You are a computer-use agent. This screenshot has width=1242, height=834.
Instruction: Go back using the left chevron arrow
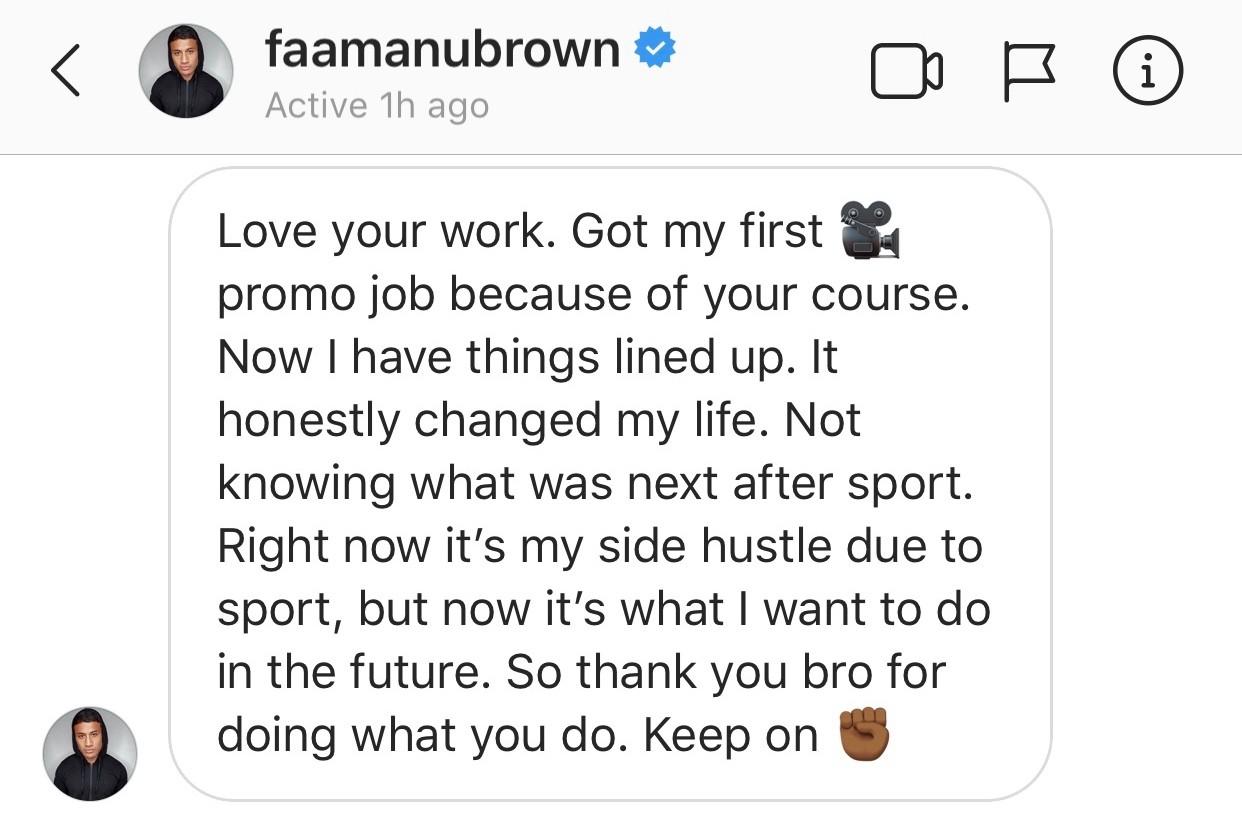(x=65, y=73)
